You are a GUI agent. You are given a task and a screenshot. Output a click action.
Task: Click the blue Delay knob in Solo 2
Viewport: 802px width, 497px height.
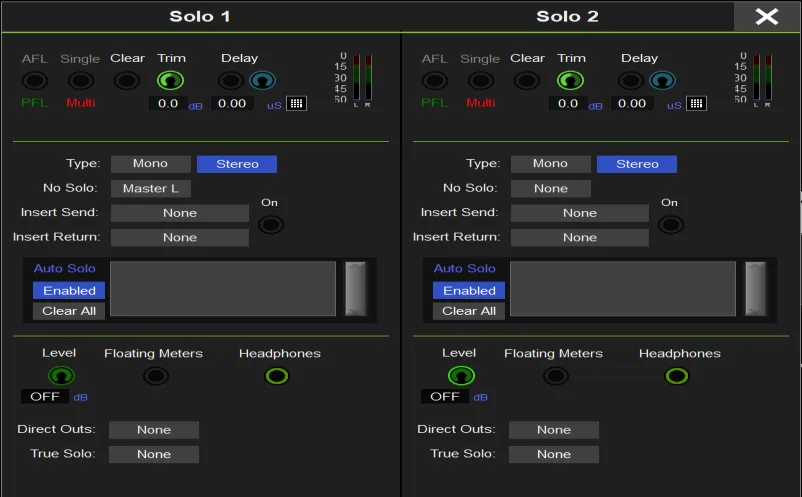click(x=662, y=80)
